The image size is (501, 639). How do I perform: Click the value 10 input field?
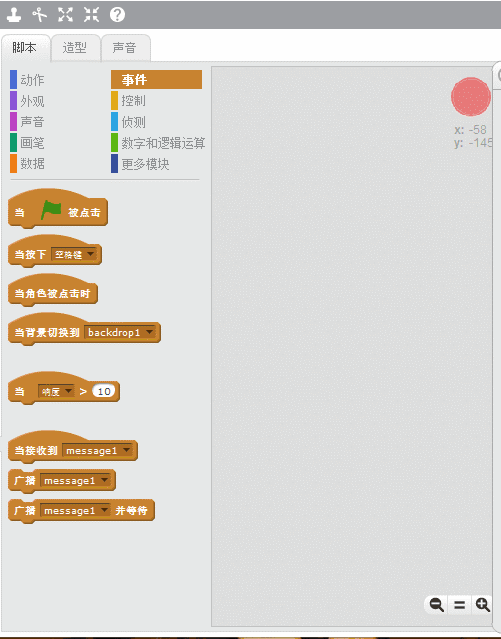(x=104, y=392)
